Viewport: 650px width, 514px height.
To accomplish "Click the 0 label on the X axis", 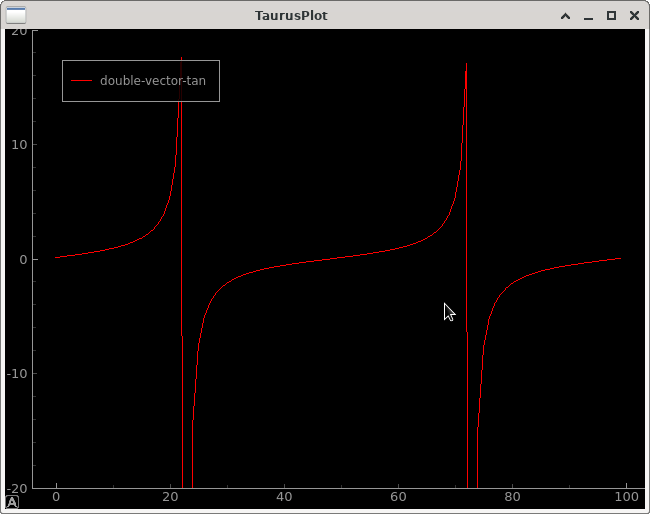I will point(56,497).
